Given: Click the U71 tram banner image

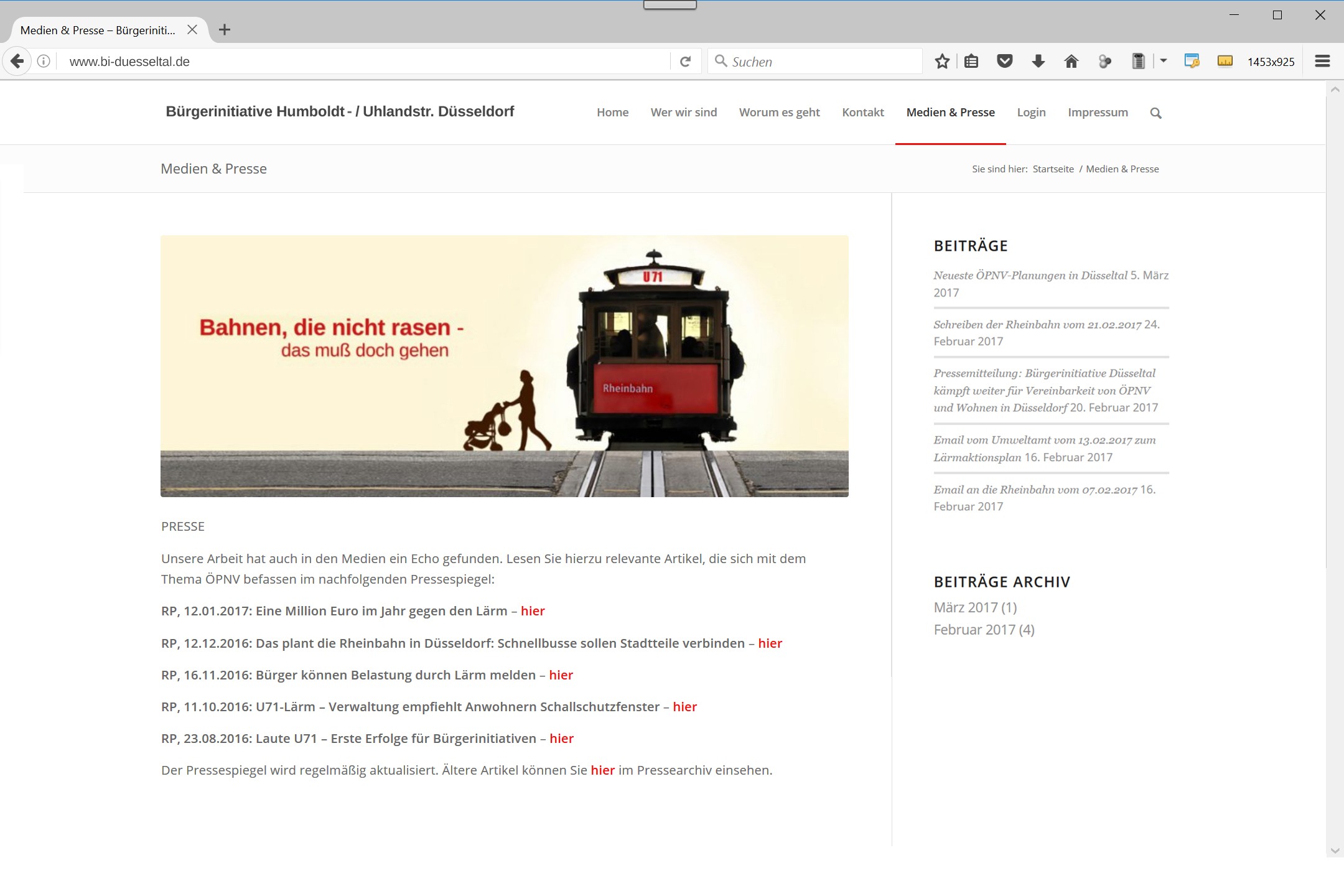Looking at the screenshot, I should tap(504, 366).
